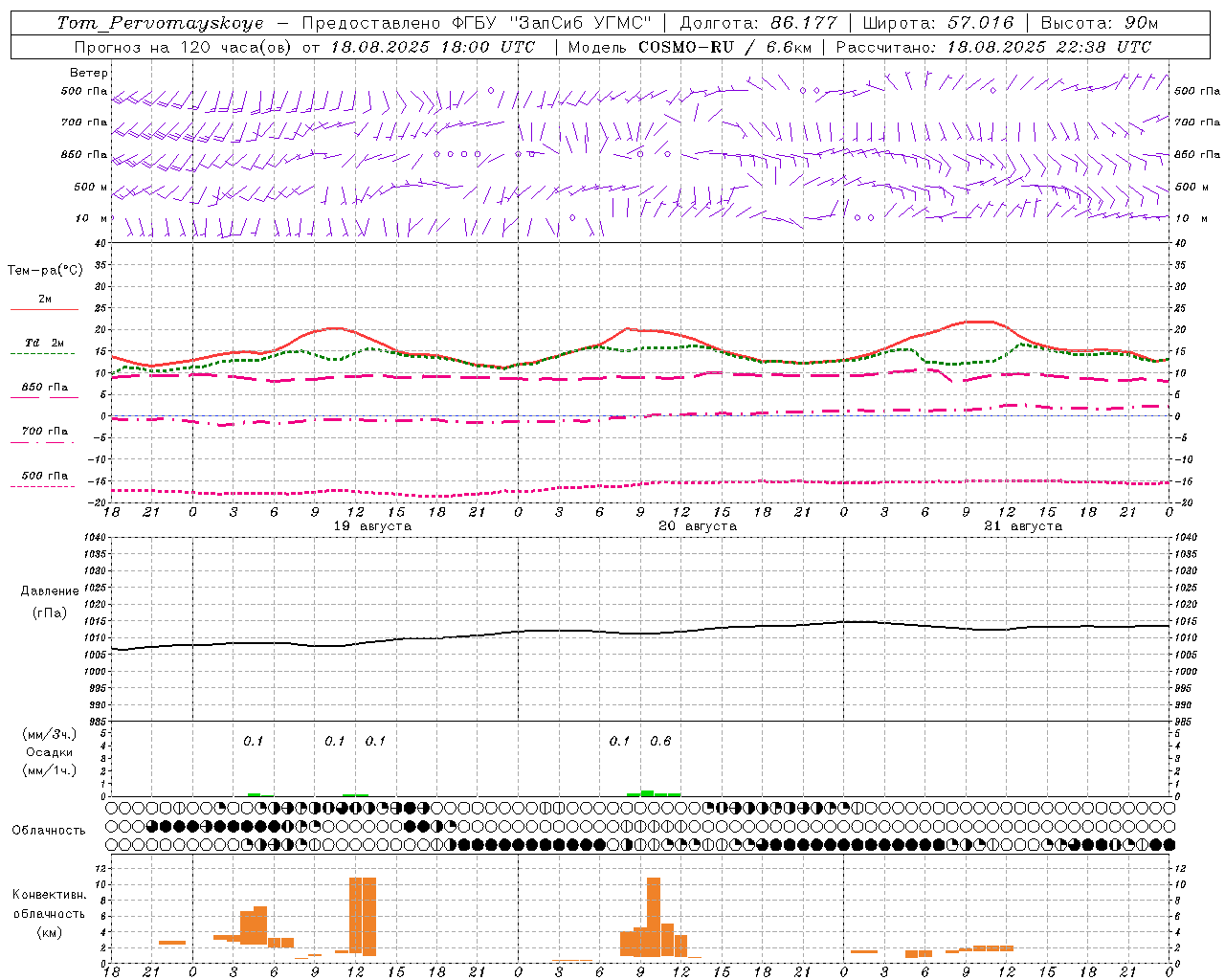
Task: Click the Осадки precipitation label
Action: click(50, 752)
